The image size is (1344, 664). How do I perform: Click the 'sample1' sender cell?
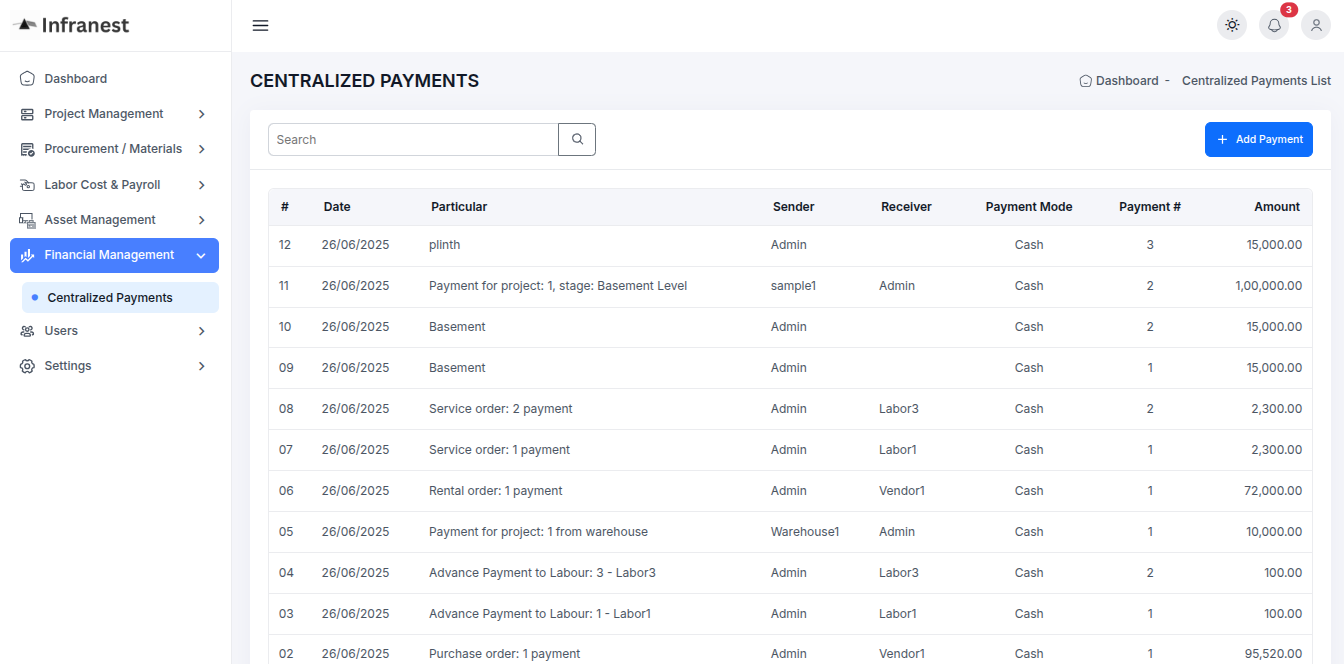tap(794, 286)
